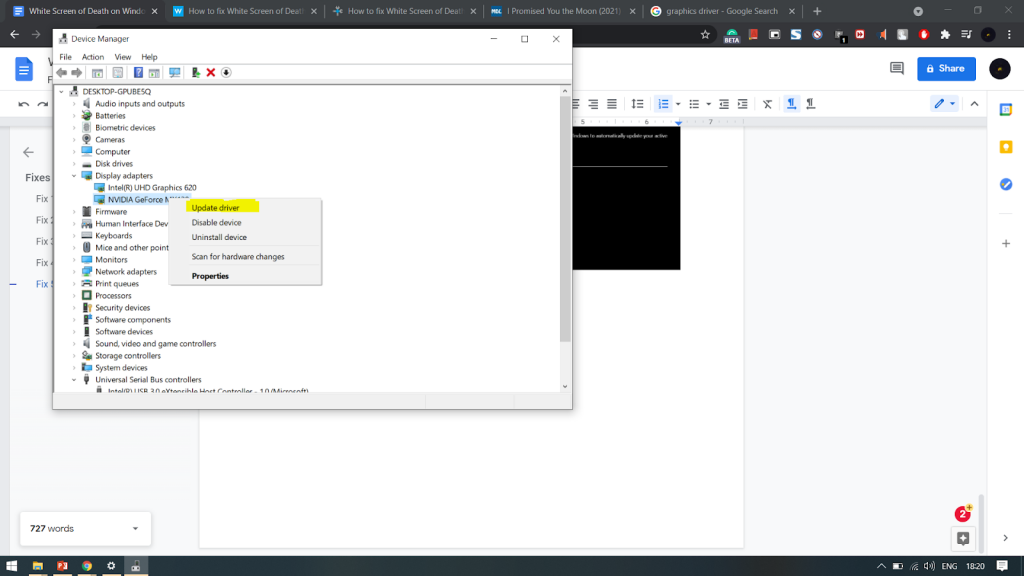Open a new Chrome tab

coord(817,11)
